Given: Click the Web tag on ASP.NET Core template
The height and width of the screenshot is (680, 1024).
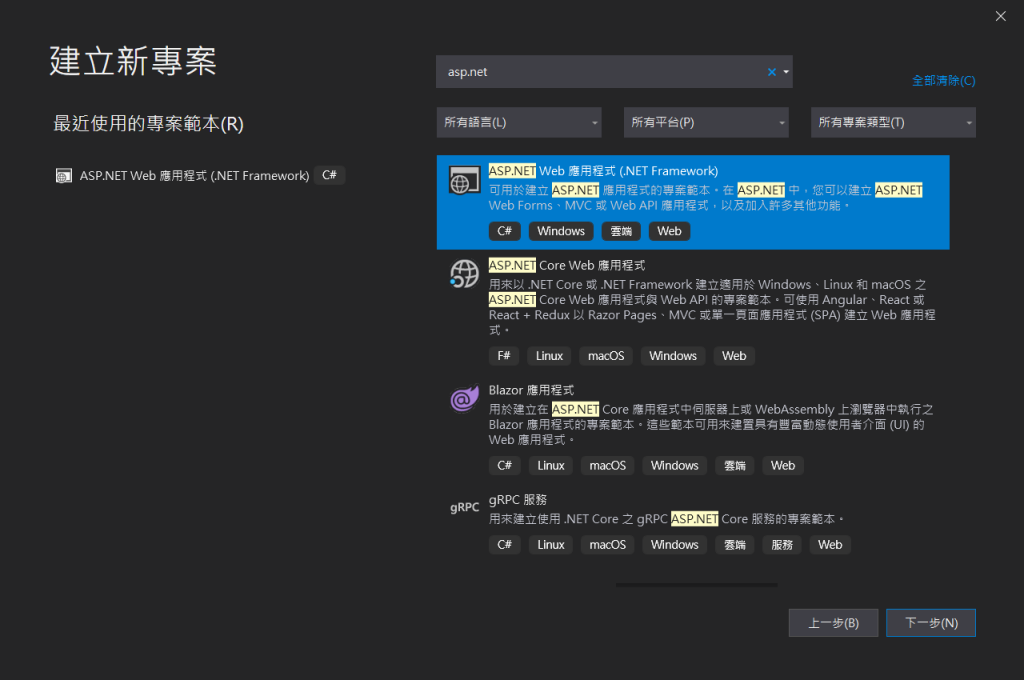Looking at the screenshot, I should pos(734,356).
